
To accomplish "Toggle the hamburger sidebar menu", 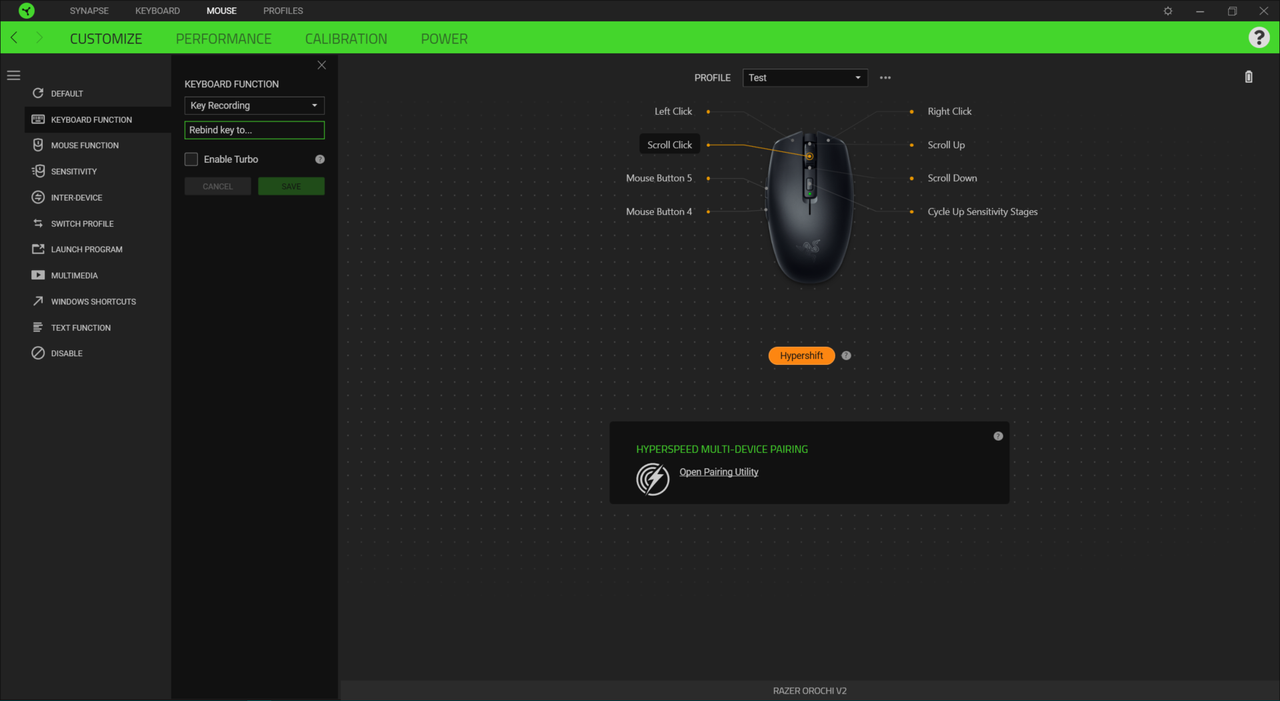I will 14,76.
